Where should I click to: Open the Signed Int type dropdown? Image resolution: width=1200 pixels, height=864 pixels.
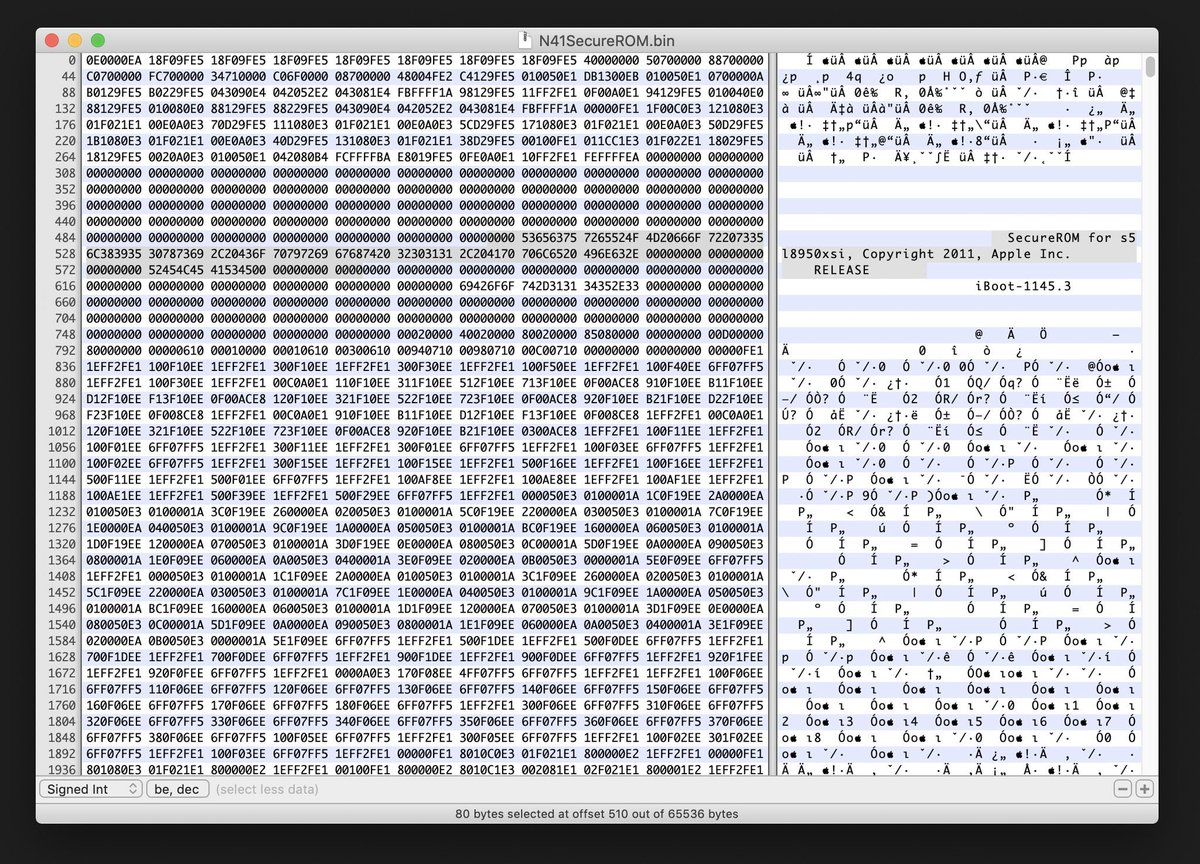pos(92,789)
